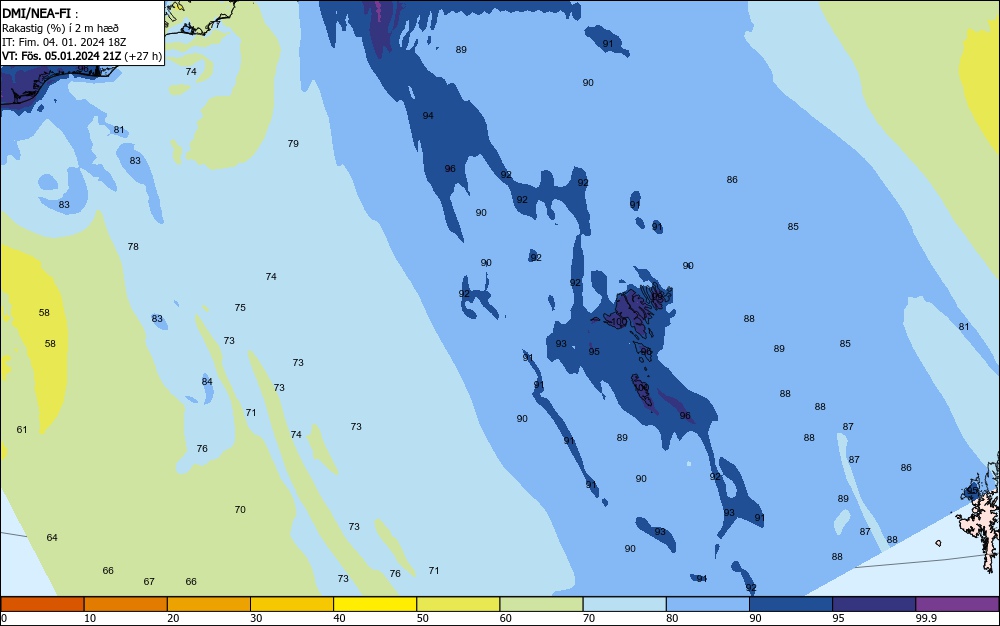The image size is (1000, 626).
Task: Select the 20–30 legend color swatch
Action: coord(209,604)
